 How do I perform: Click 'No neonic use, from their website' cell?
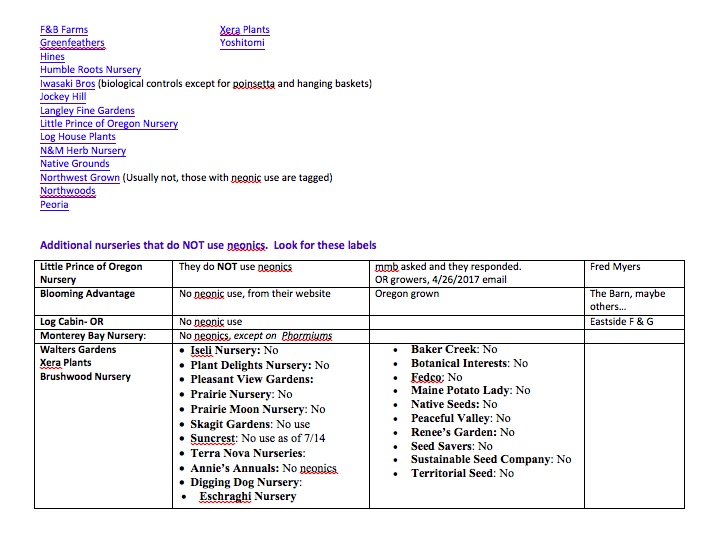[271, 302]
